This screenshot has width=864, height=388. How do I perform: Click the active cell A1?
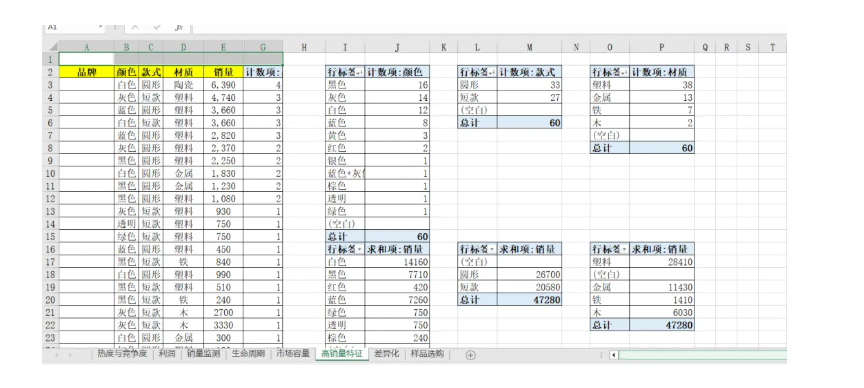[x=87, y=59]
